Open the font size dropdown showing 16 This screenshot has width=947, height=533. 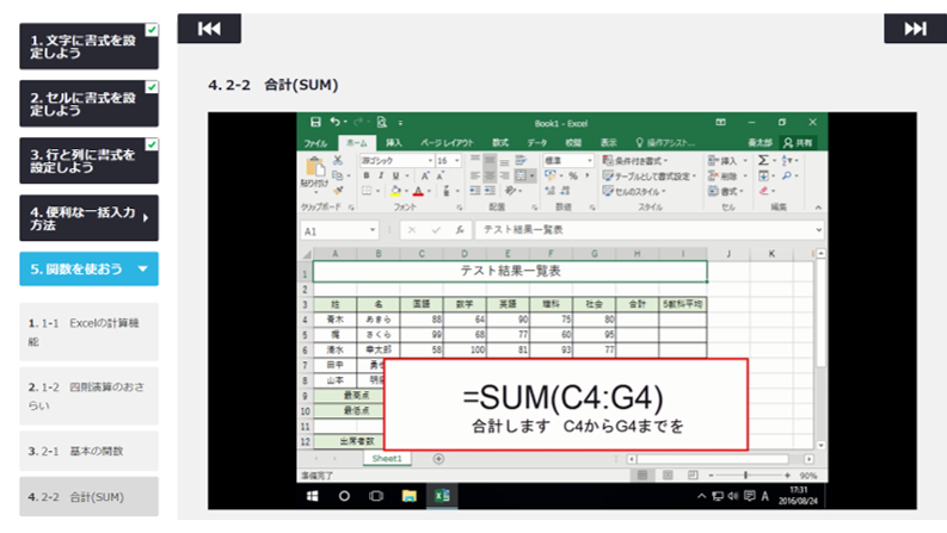[x=458, y=160]
